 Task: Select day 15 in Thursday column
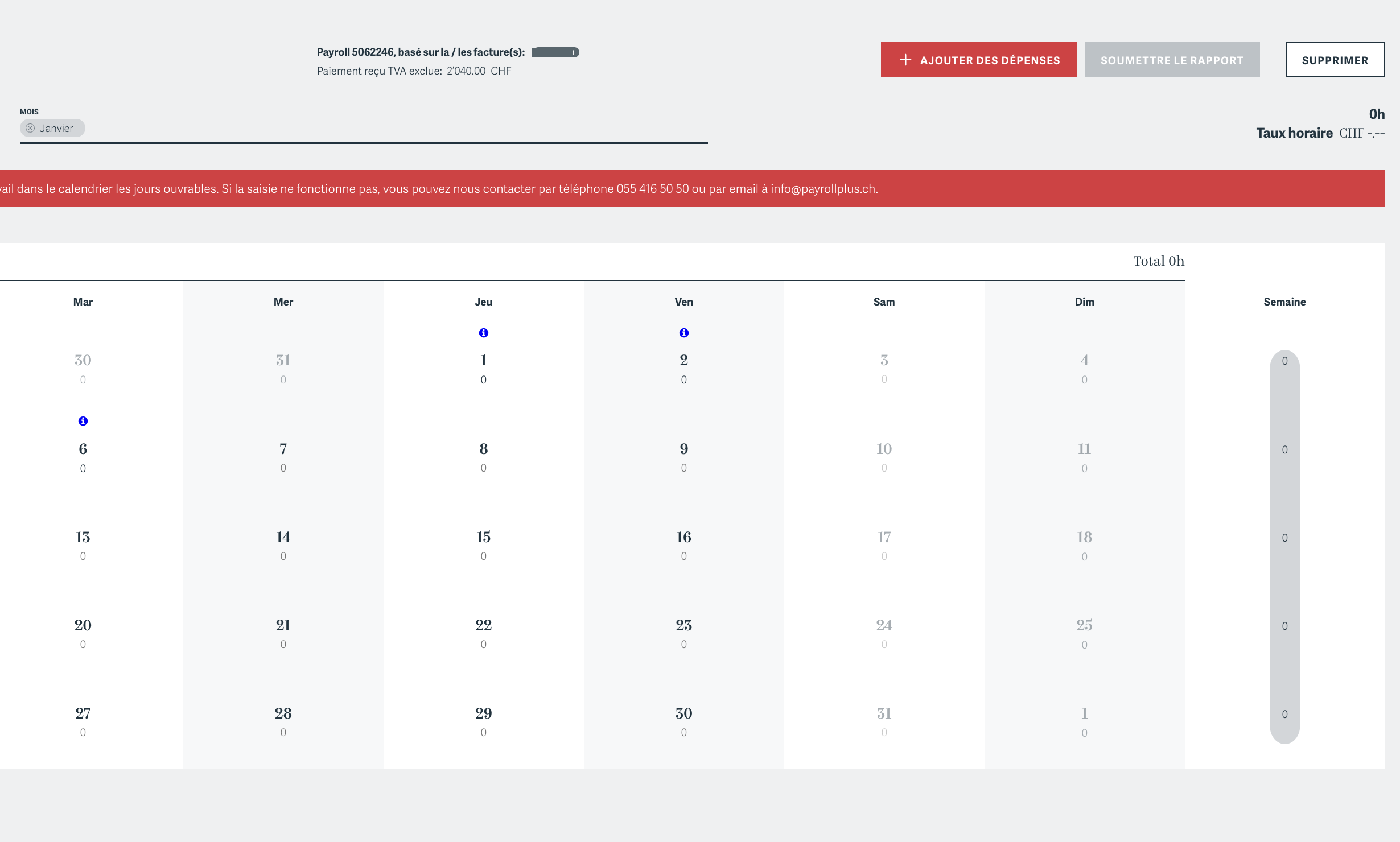pyautogui.click(x=483, y=537)
